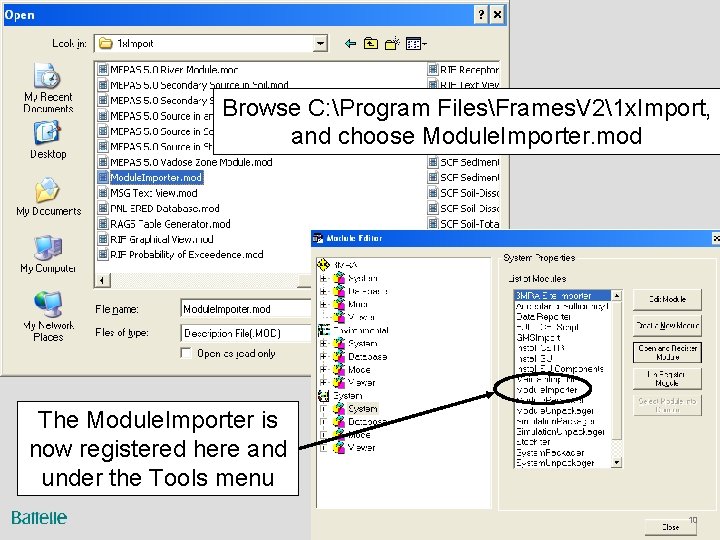Select the highlighted ModuleImporter.mod file
720x540 pixels.
click(x=156, y=178)
